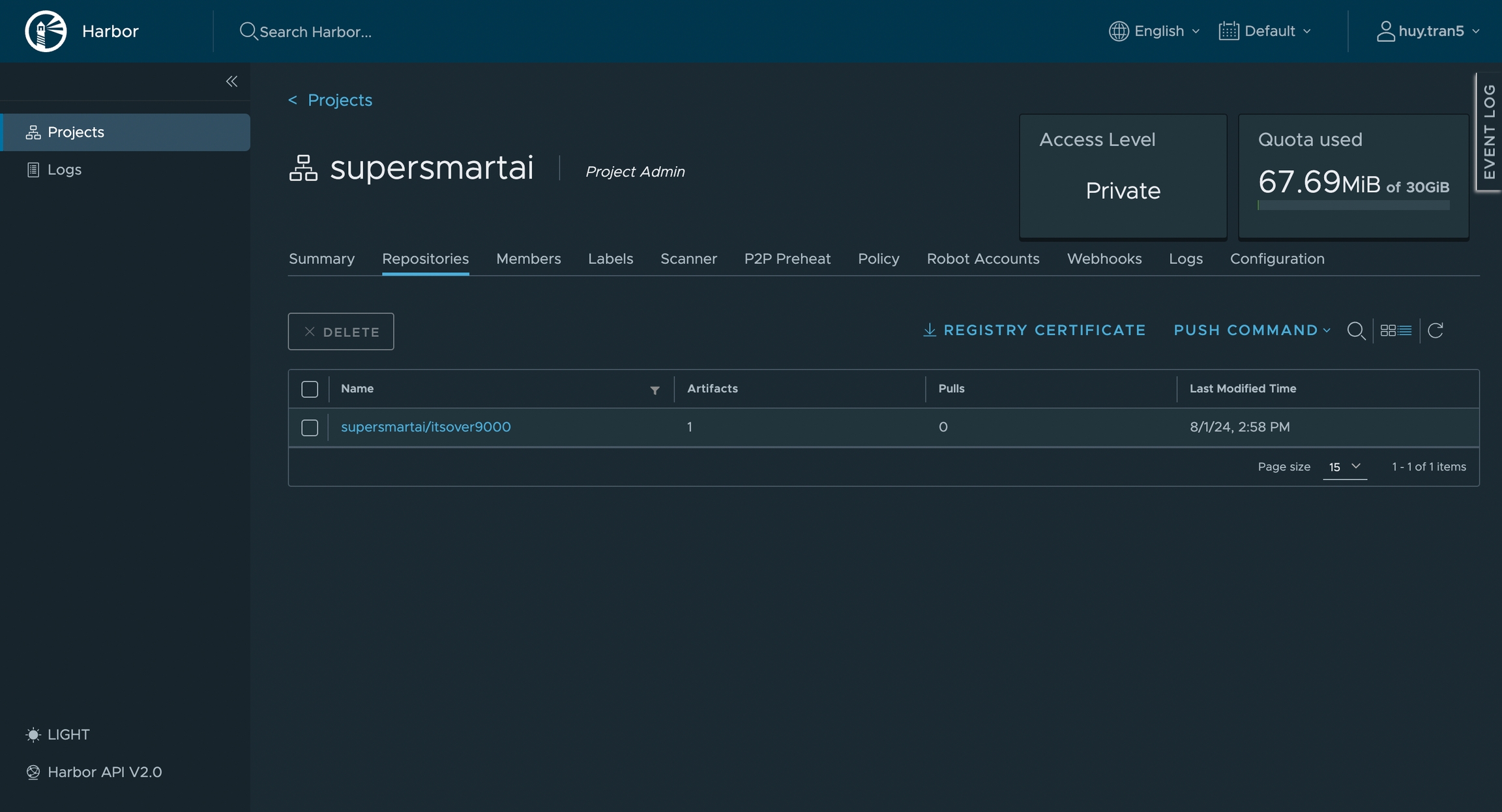Expand the PUSH COMMAND dropdown
Viewport: 1502px width, 812px height.
pos(1252,330)
